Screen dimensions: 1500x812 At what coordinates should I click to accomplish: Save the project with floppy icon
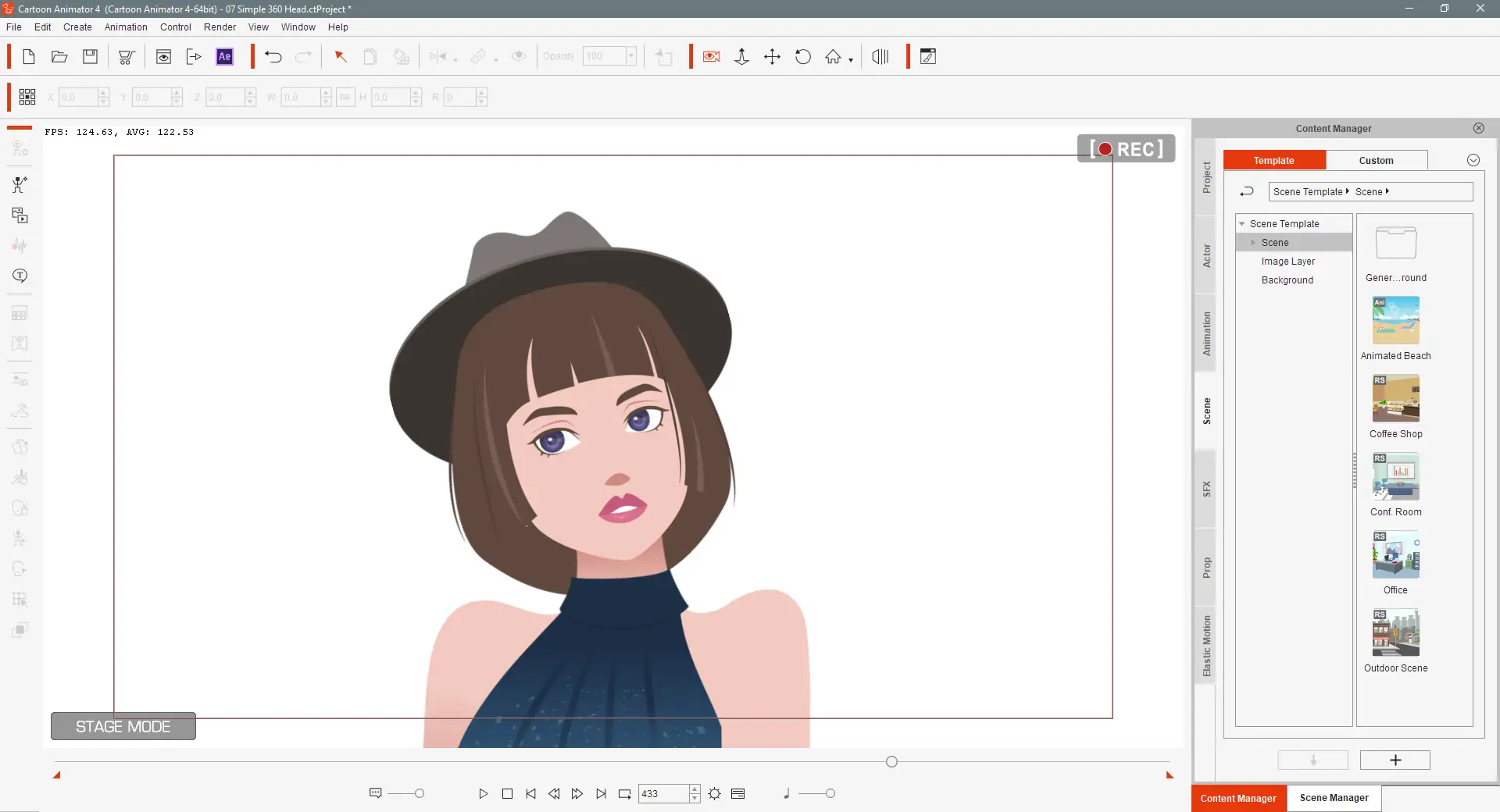(x=91, y=57)
